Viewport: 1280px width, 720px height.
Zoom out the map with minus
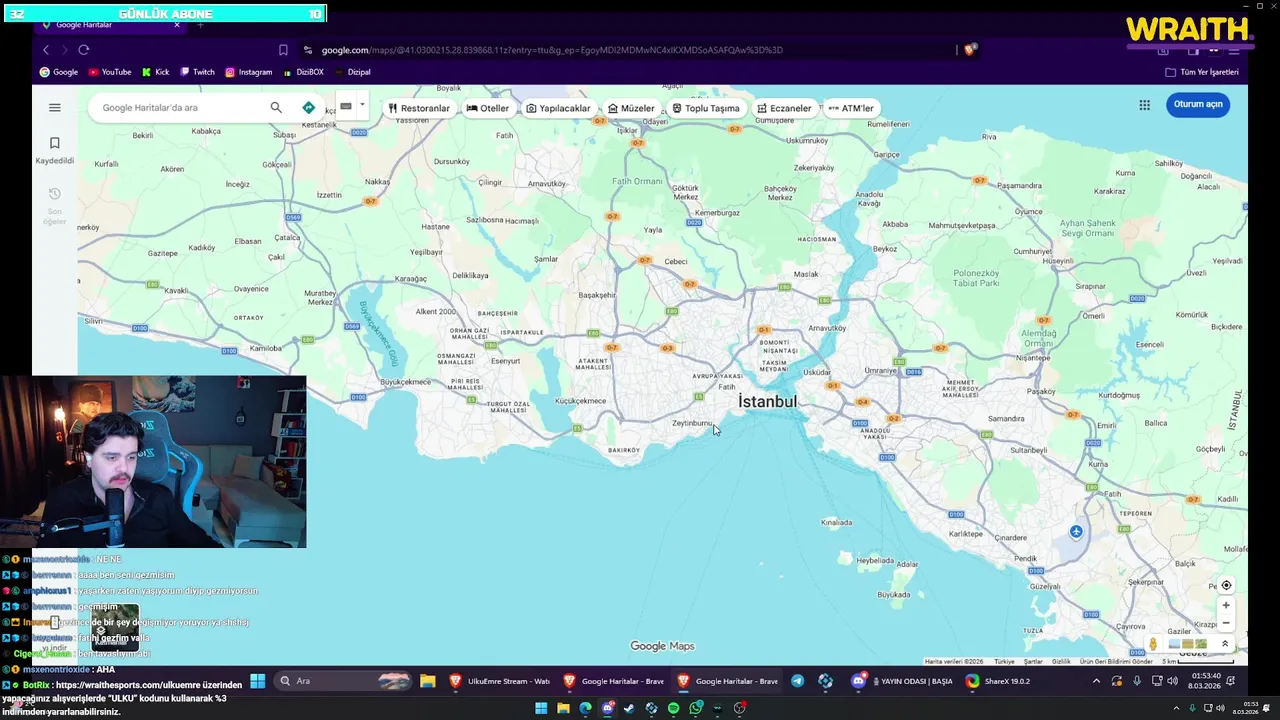pyautogui.click(x=1226, y=623)
